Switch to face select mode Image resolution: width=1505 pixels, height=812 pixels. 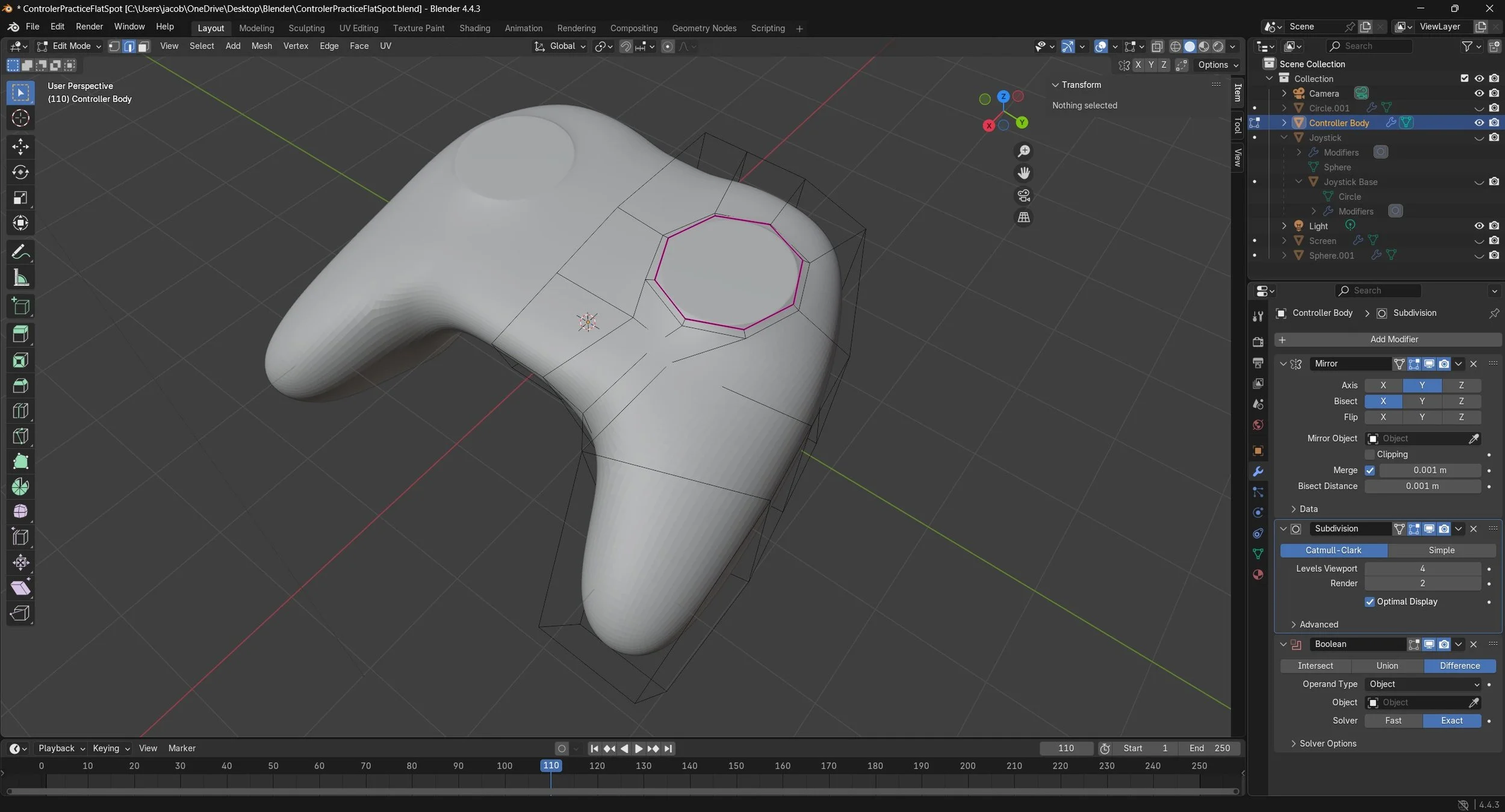coord(144,46)
